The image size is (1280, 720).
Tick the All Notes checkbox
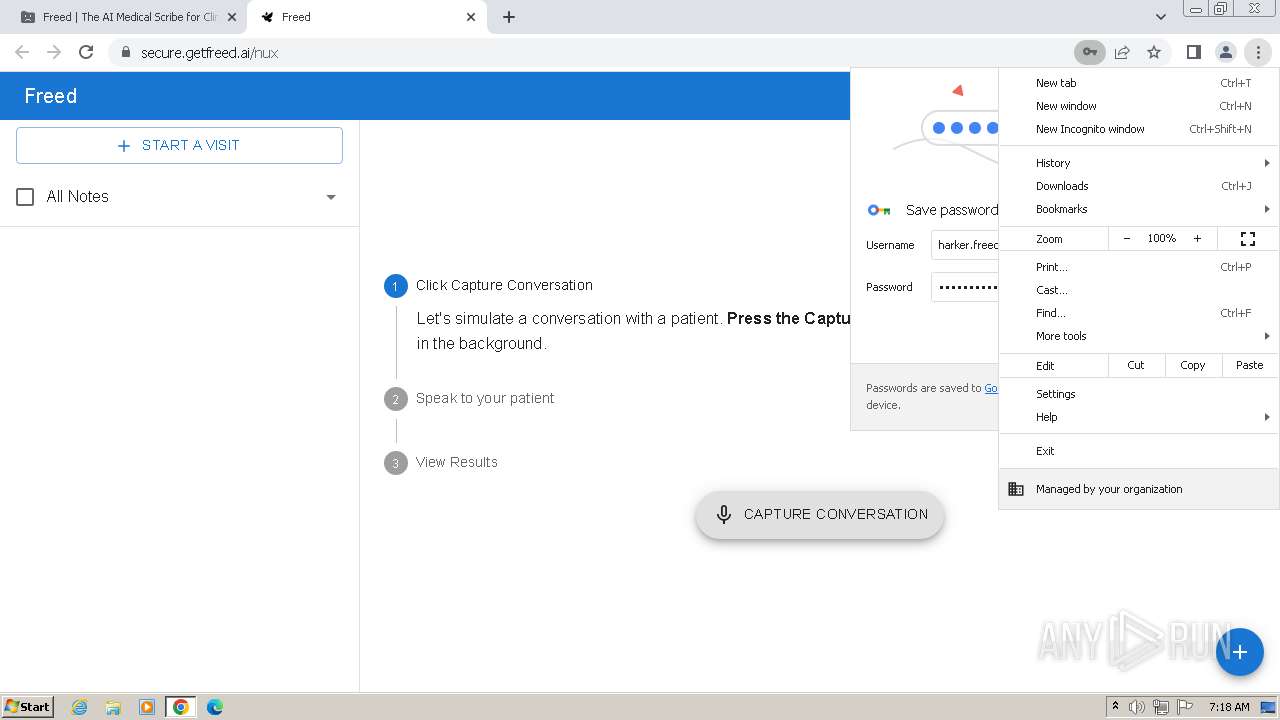tap(26, 197)
